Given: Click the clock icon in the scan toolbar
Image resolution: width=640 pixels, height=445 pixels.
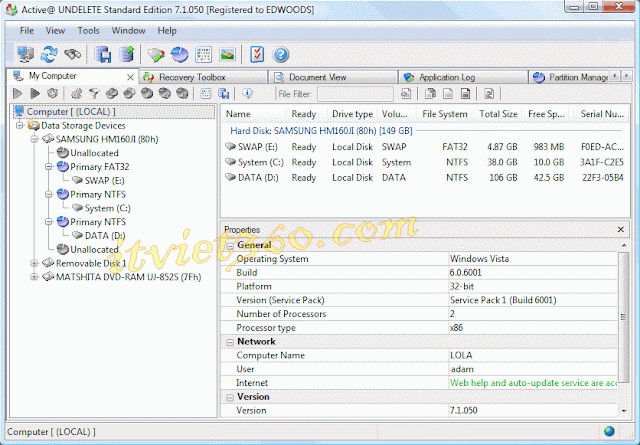Looking at the screenshot, I should [x=52, y=93].
